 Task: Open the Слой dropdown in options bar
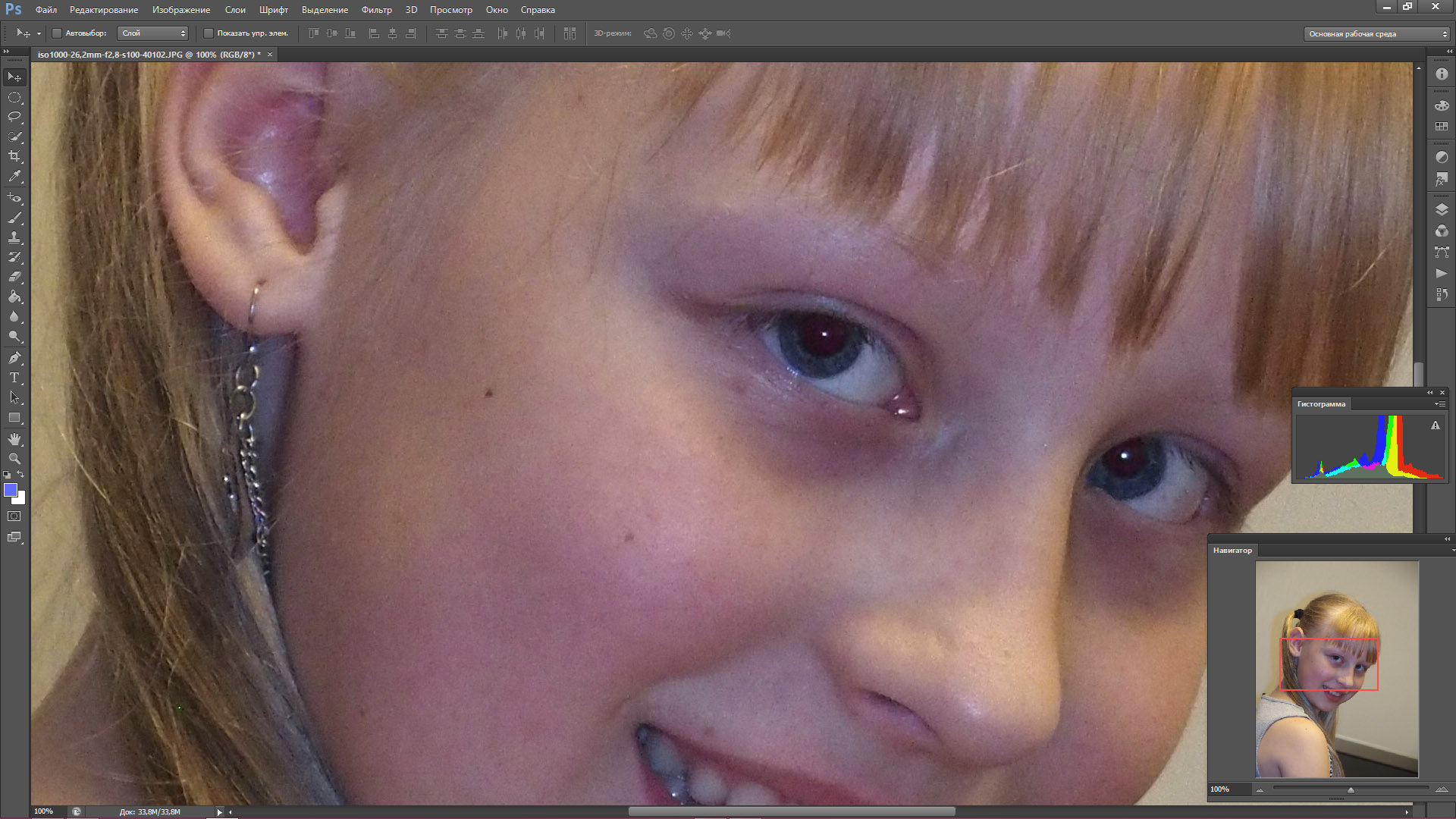pyautogui.click(x=154, y=33)
